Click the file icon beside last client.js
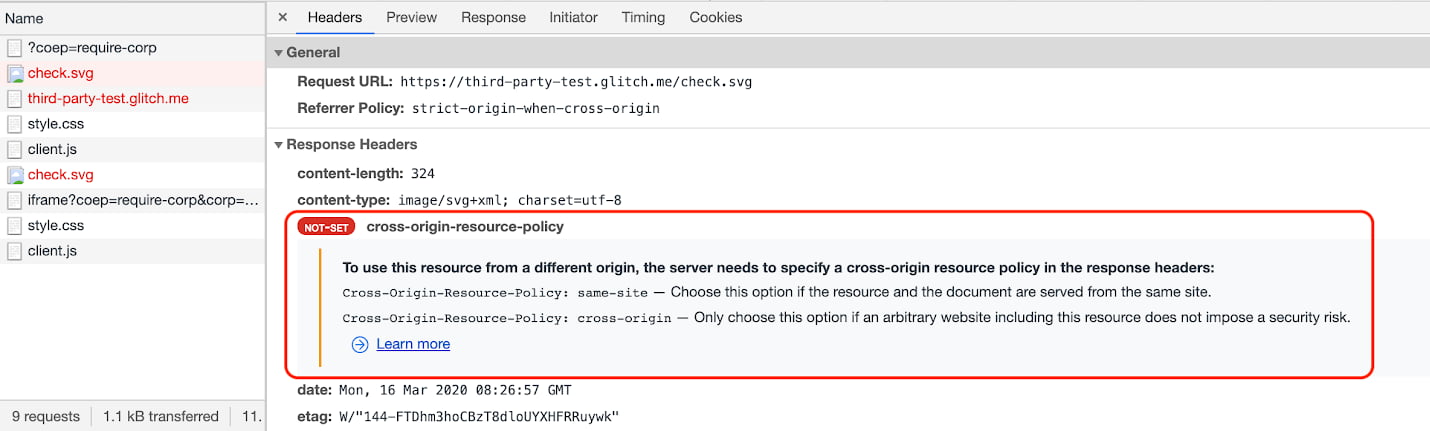The height and width of the screenshot is (431, 1430). (x=15, y=251)
